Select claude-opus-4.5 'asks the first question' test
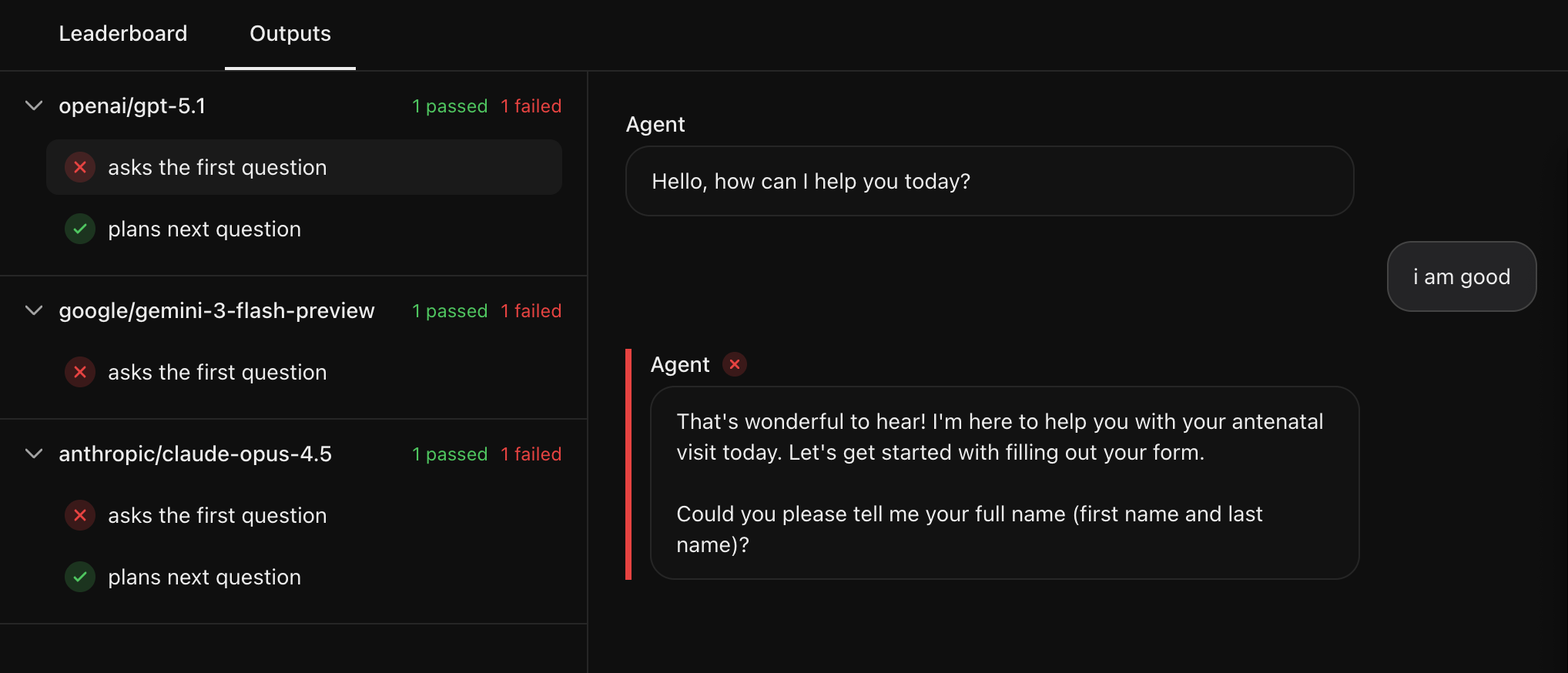 [217, 515]
